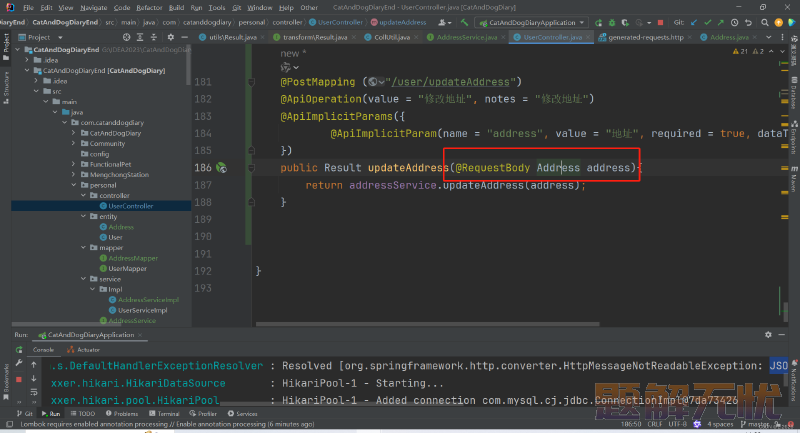Rerun CatAndDogDiaryApplication from the main toolbar

(598, 22)
